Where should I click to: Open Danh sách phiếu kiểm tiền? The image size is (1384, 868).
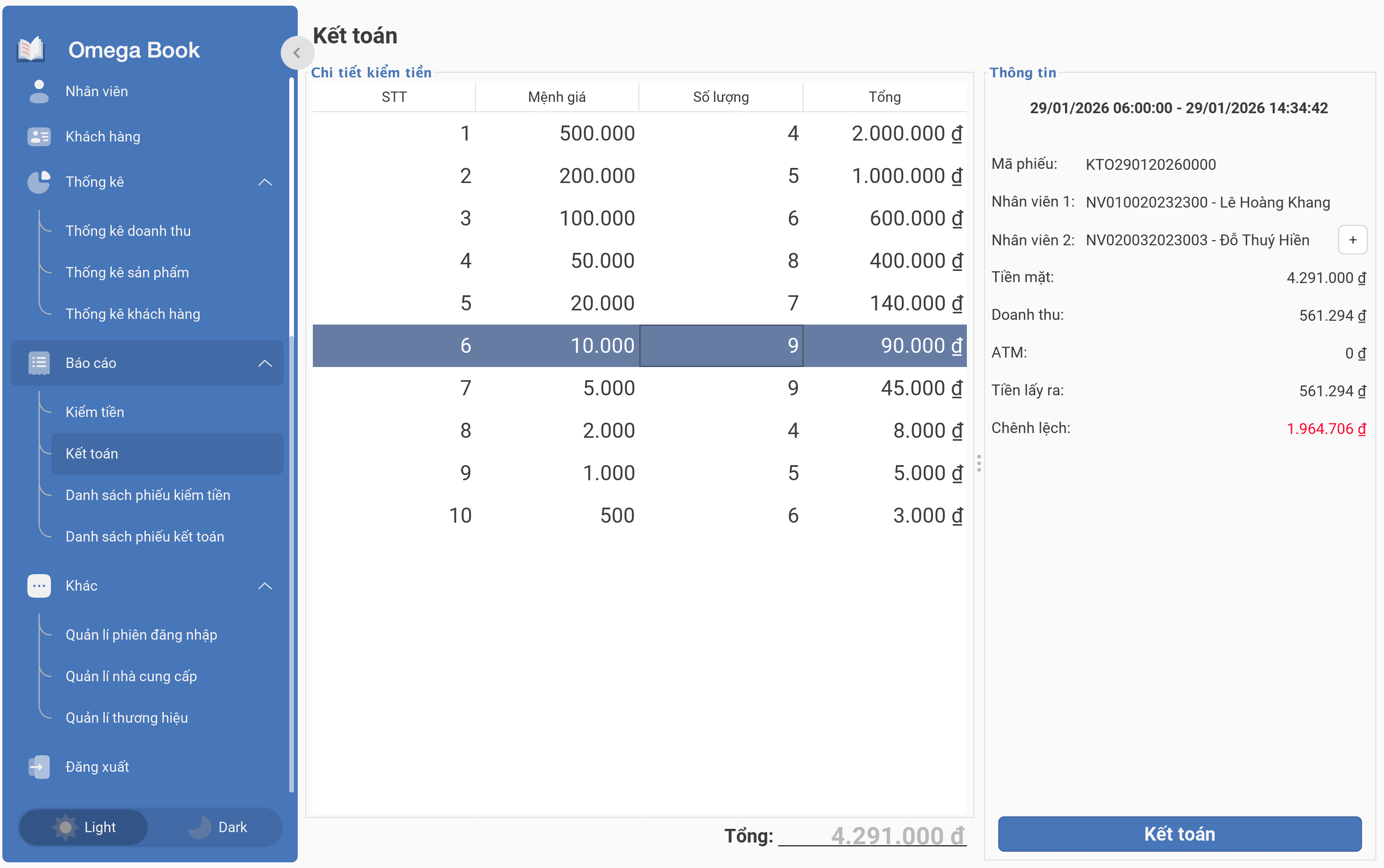pos(167,495)
